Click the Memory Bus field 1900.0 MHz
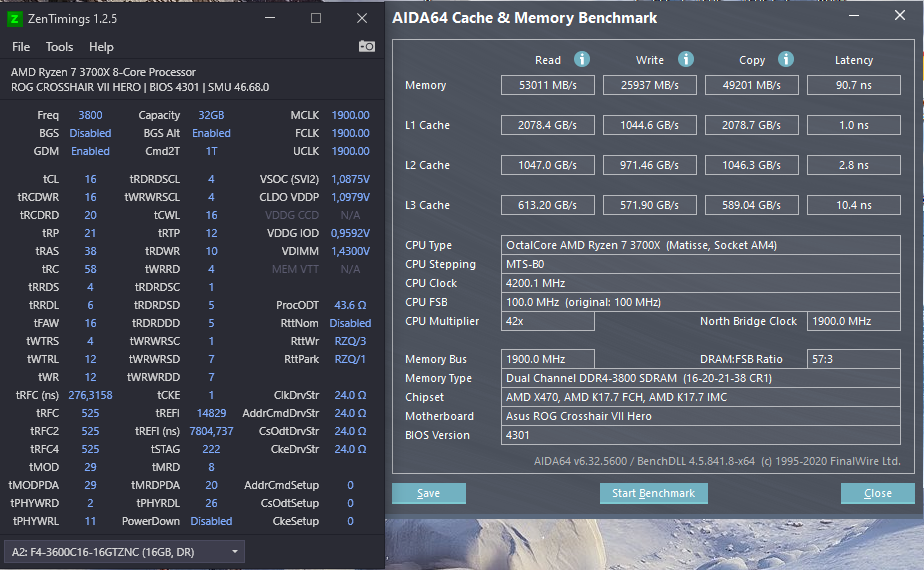 point(547,359)
